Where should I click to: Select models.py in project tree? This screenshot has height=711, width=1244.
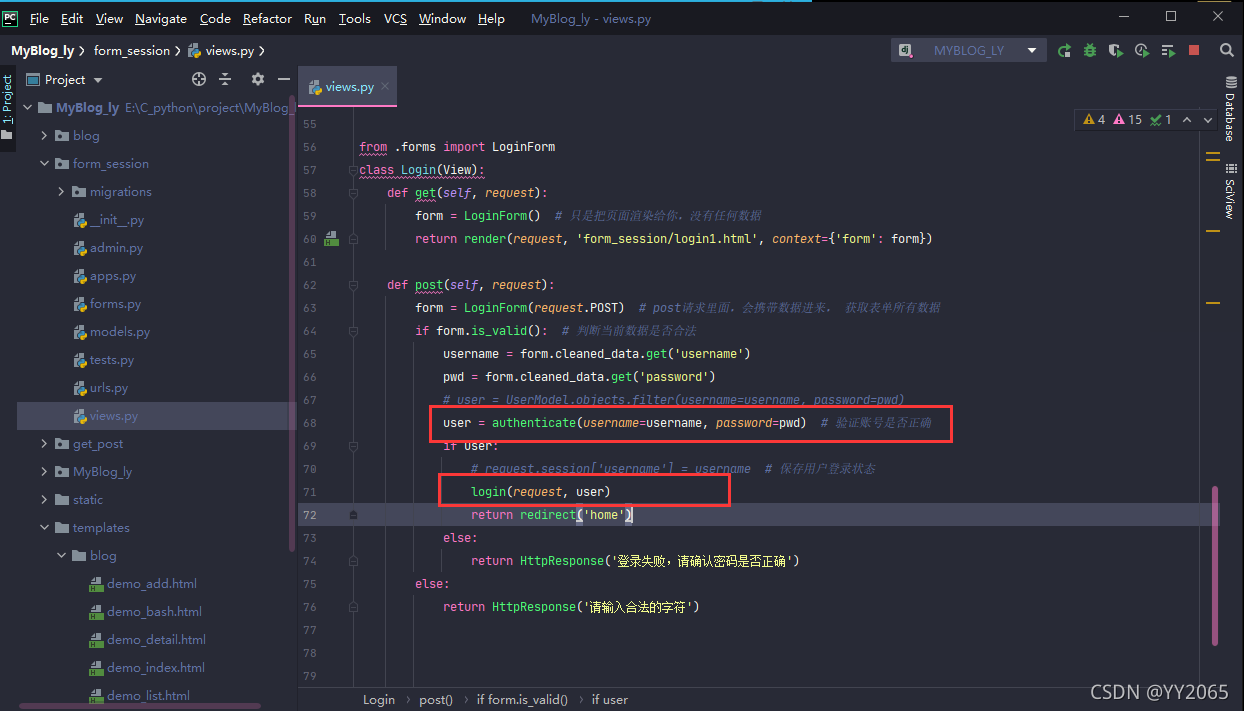119,331
